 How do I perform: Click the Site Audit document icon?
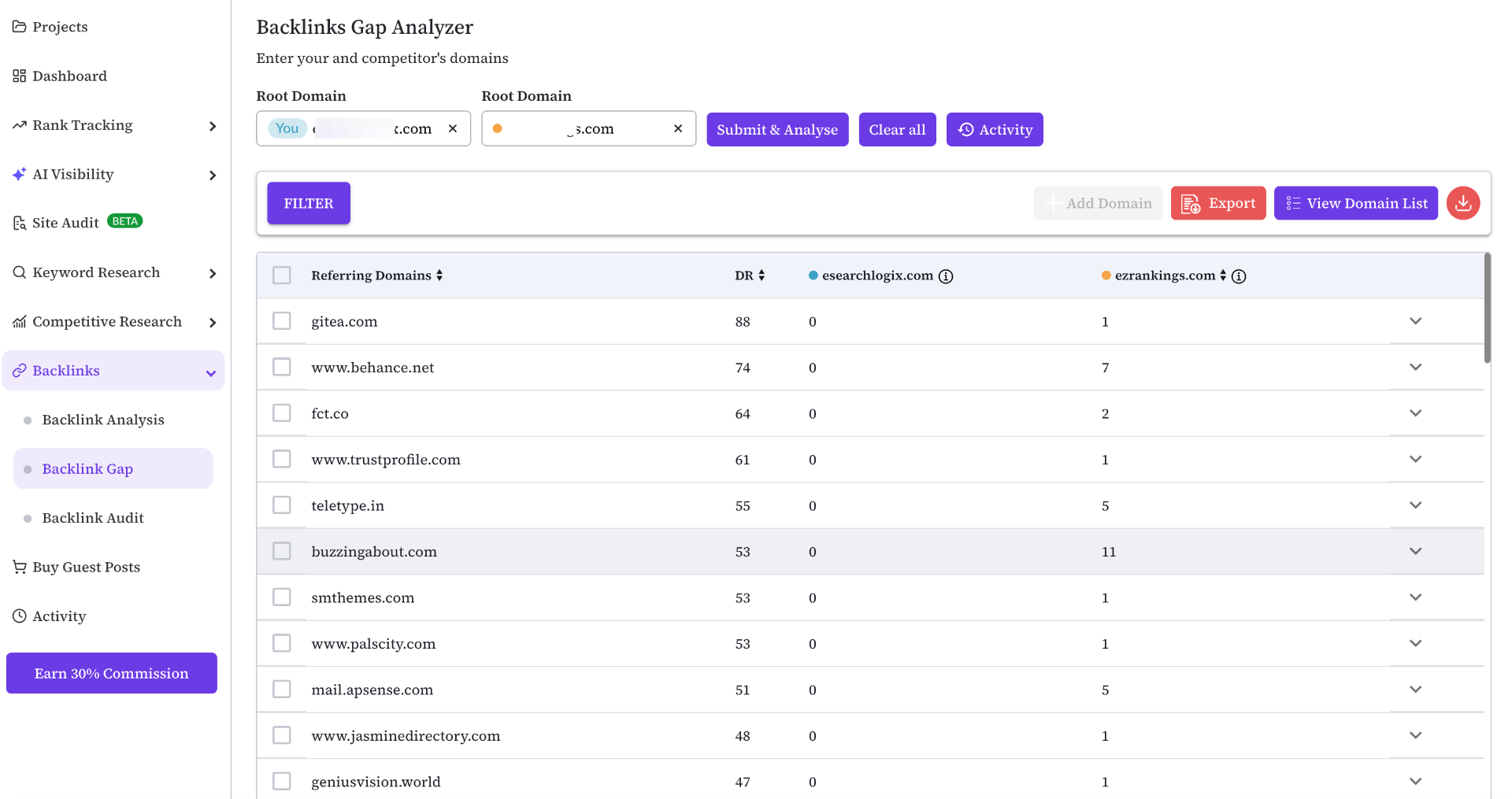pos(20,224)
